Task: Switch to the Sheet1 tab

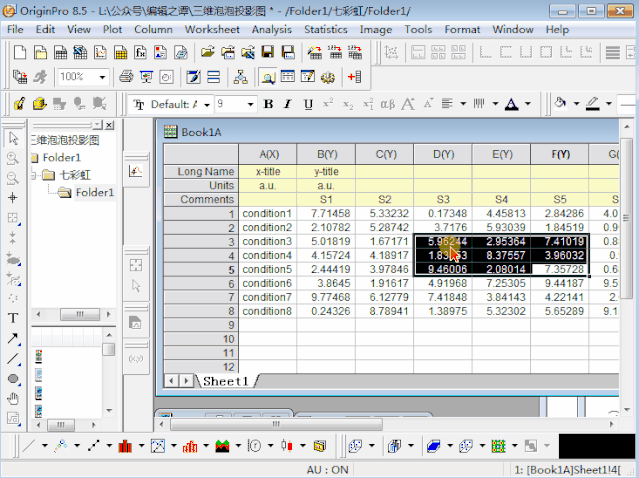Action: (x=225, y=381)
